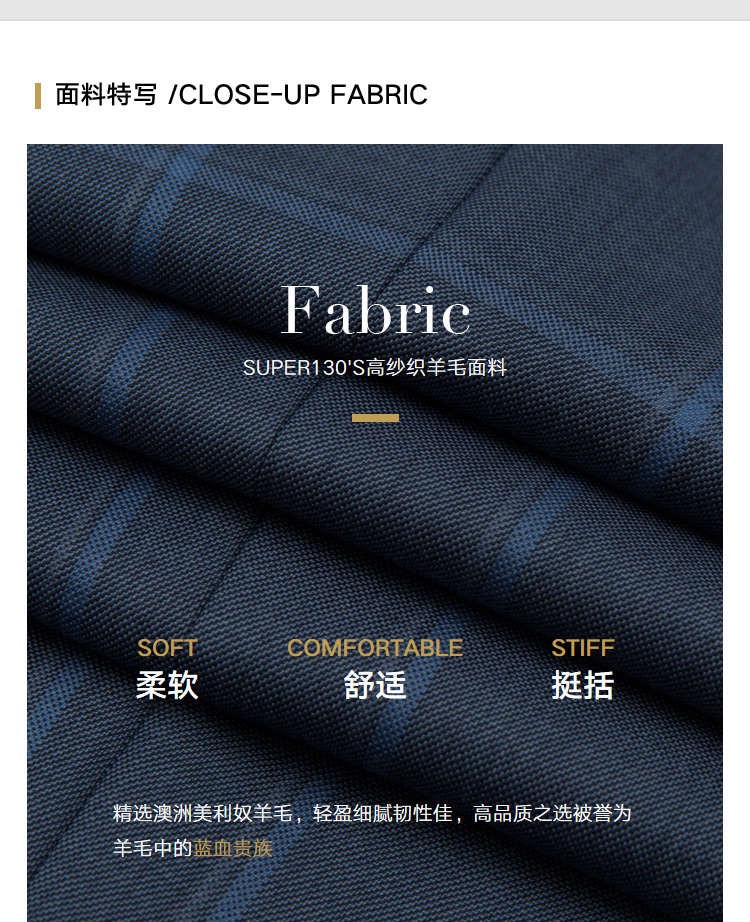The width and height of the screenshot is (750, 922).
Task: Click the 精选澳洲美利奴羊毛 phrase
Action: click(203, 813)
